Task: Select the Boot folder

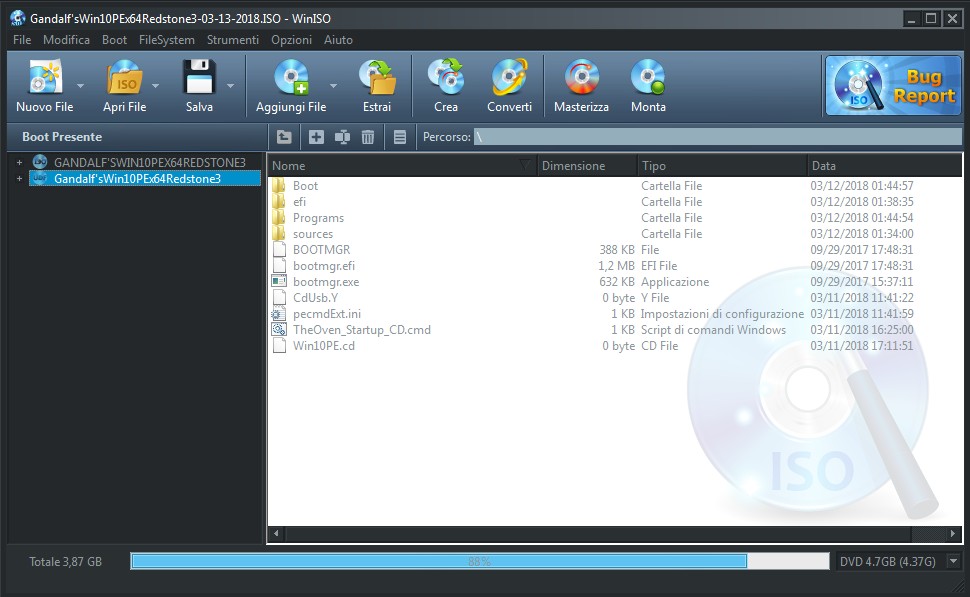Action: pos(305,186)
